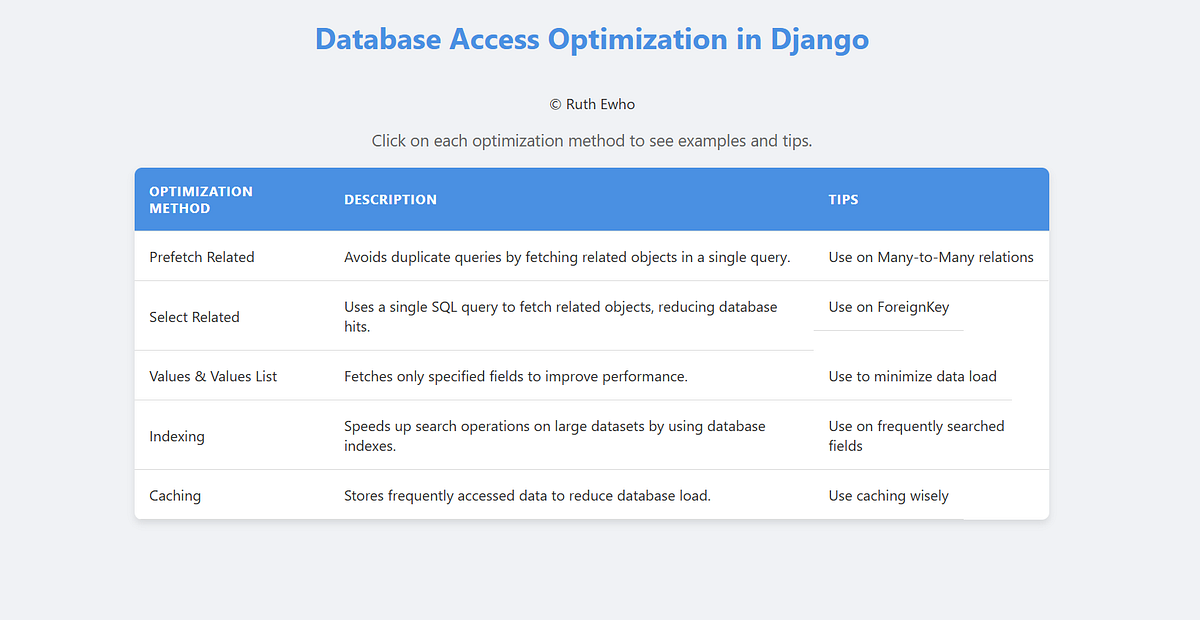
Task: Click the Caching optimization method
Action: pos(175,495)
